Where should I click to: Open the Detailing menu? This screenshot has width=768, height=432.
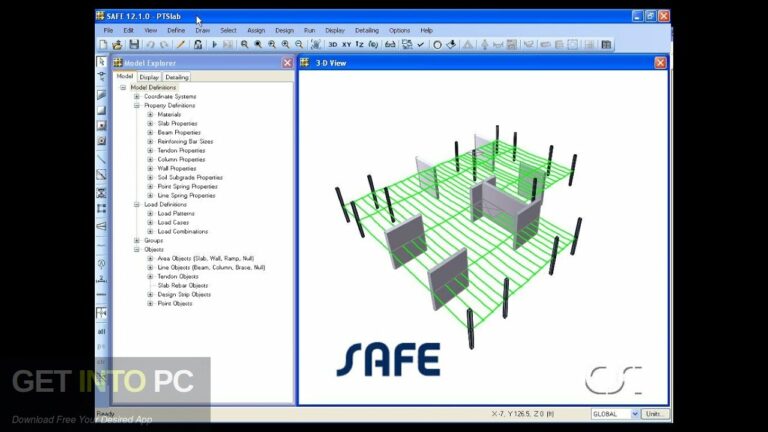[x=367, y=30]
